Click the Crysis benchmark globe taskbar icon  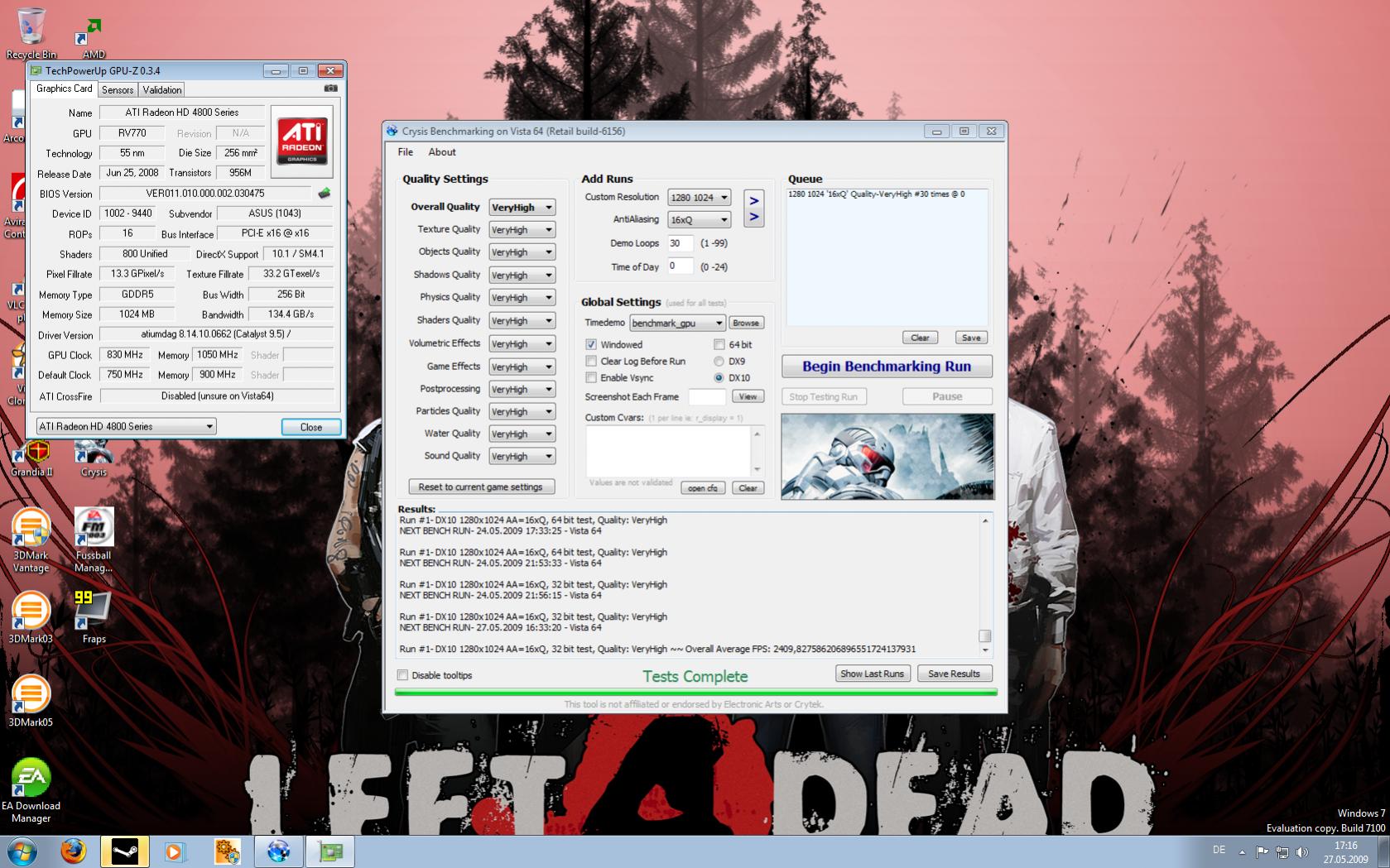[278, 851]
